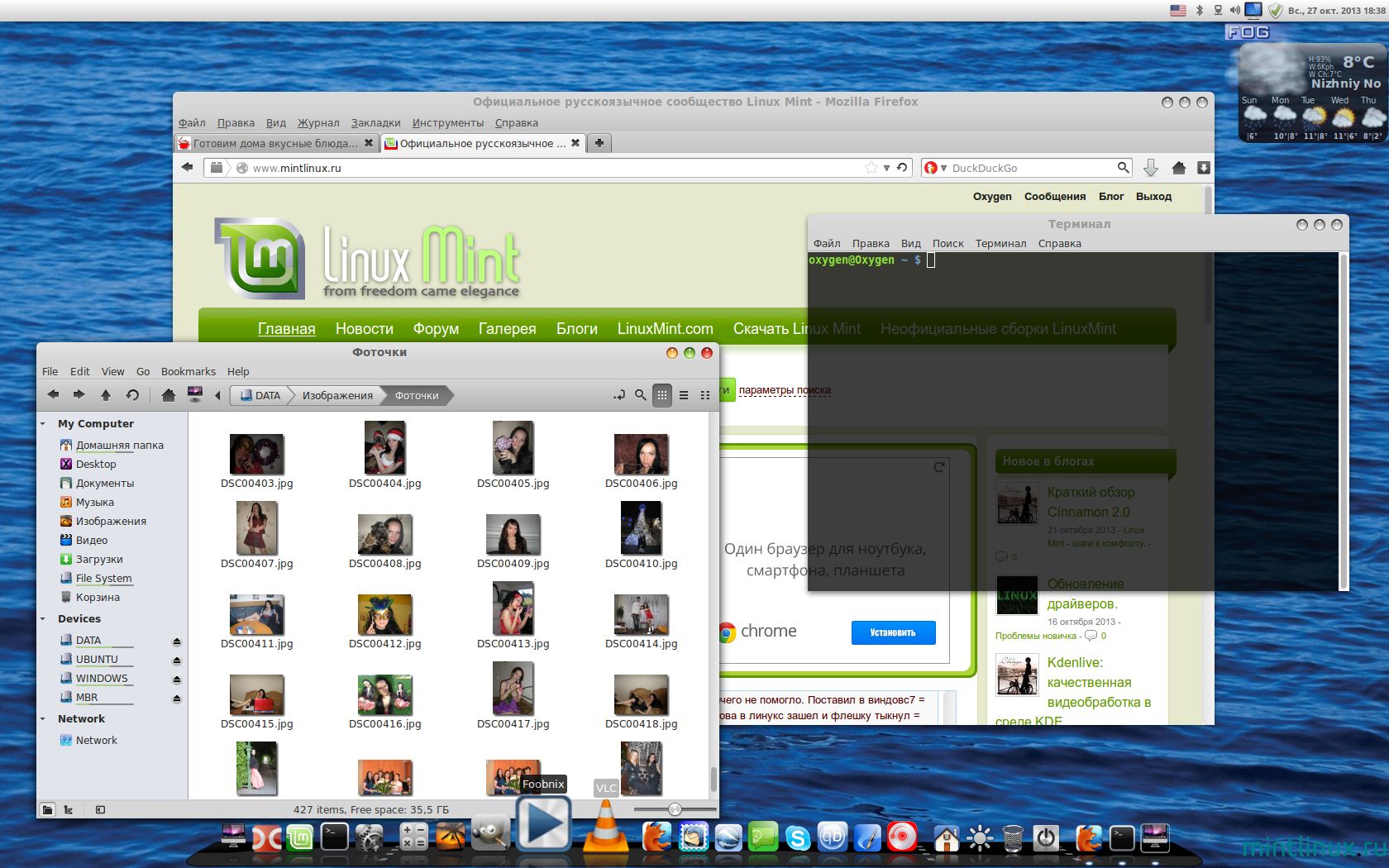Reload page in Firefox address bar
Image resolution: width=1389 pixels, height=868 pixels.
click(x=902, y=167)
